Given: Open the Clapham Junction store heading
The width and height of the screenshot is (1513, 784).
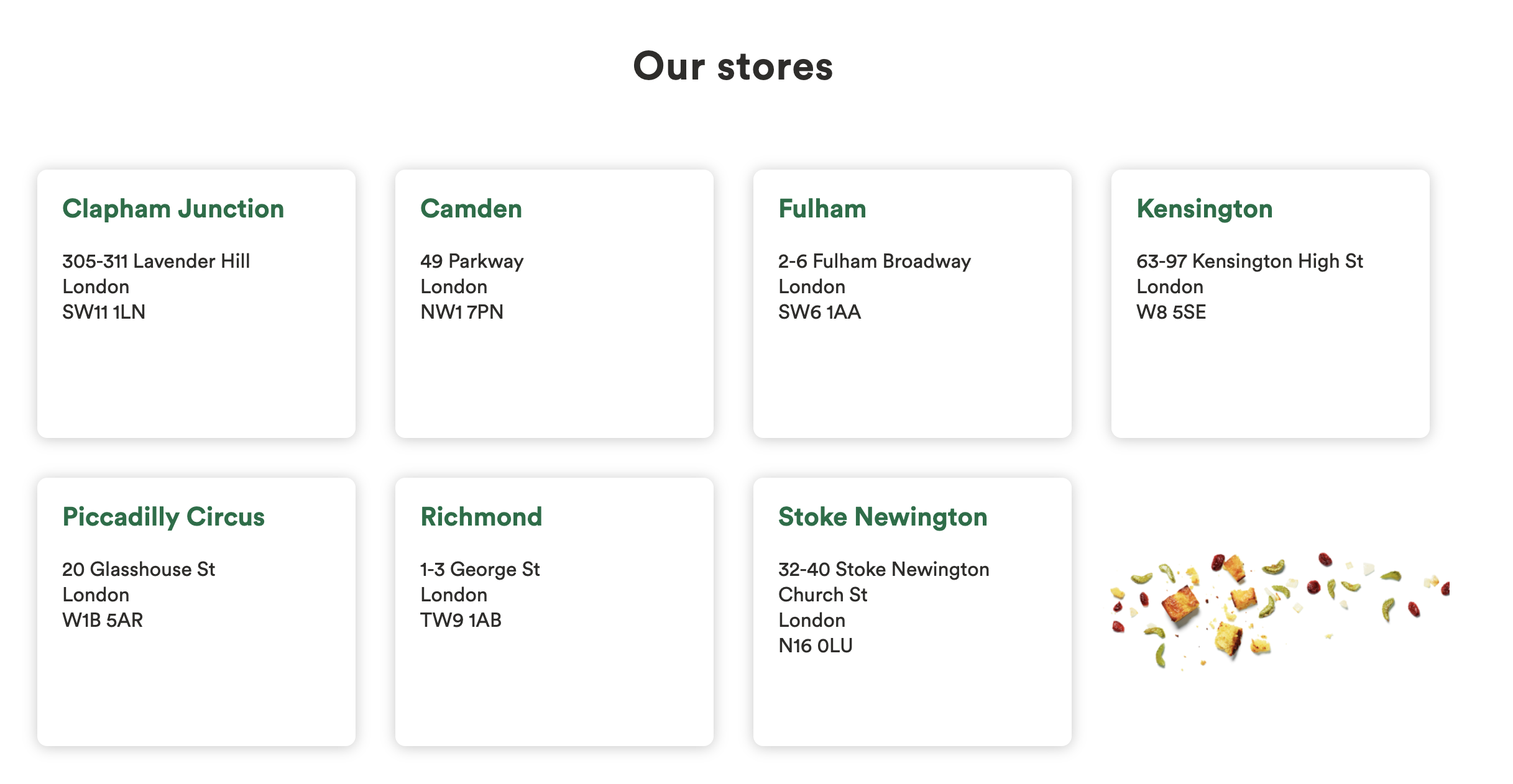Looking at the screenshot, I should pos(173,209).
